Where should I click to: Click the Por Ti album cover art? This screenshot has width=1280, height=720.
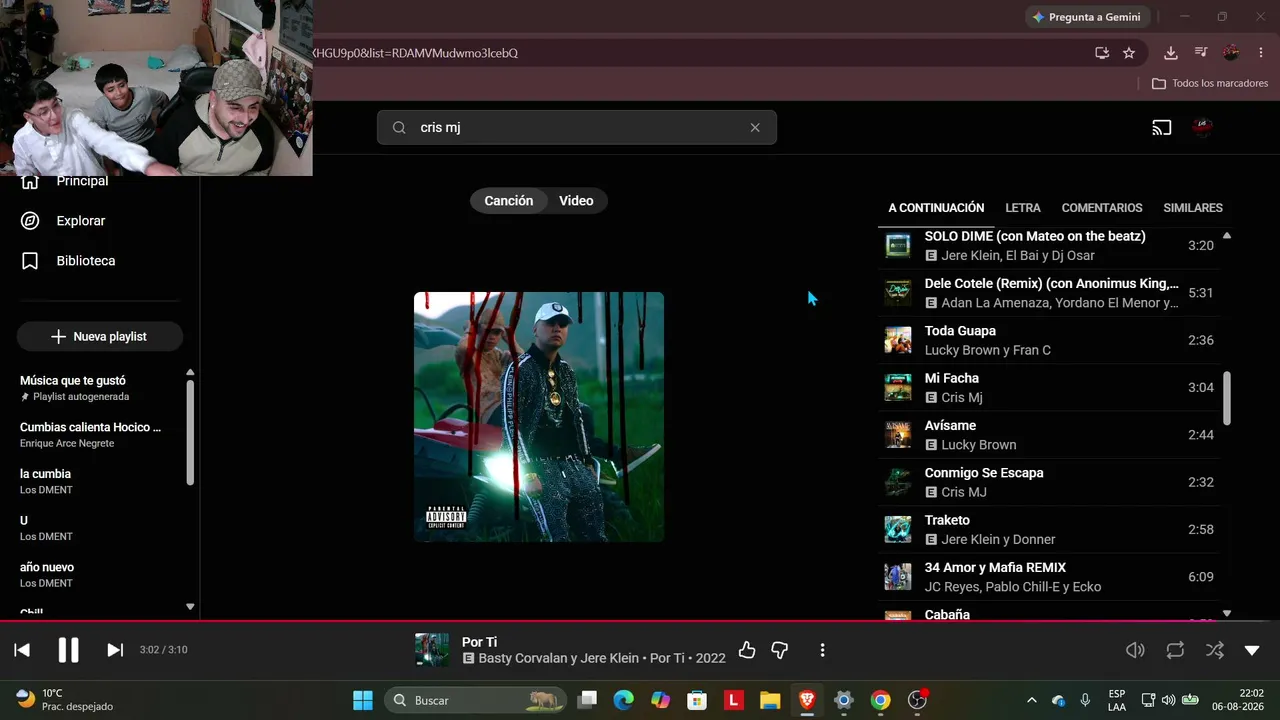(539, 417)
